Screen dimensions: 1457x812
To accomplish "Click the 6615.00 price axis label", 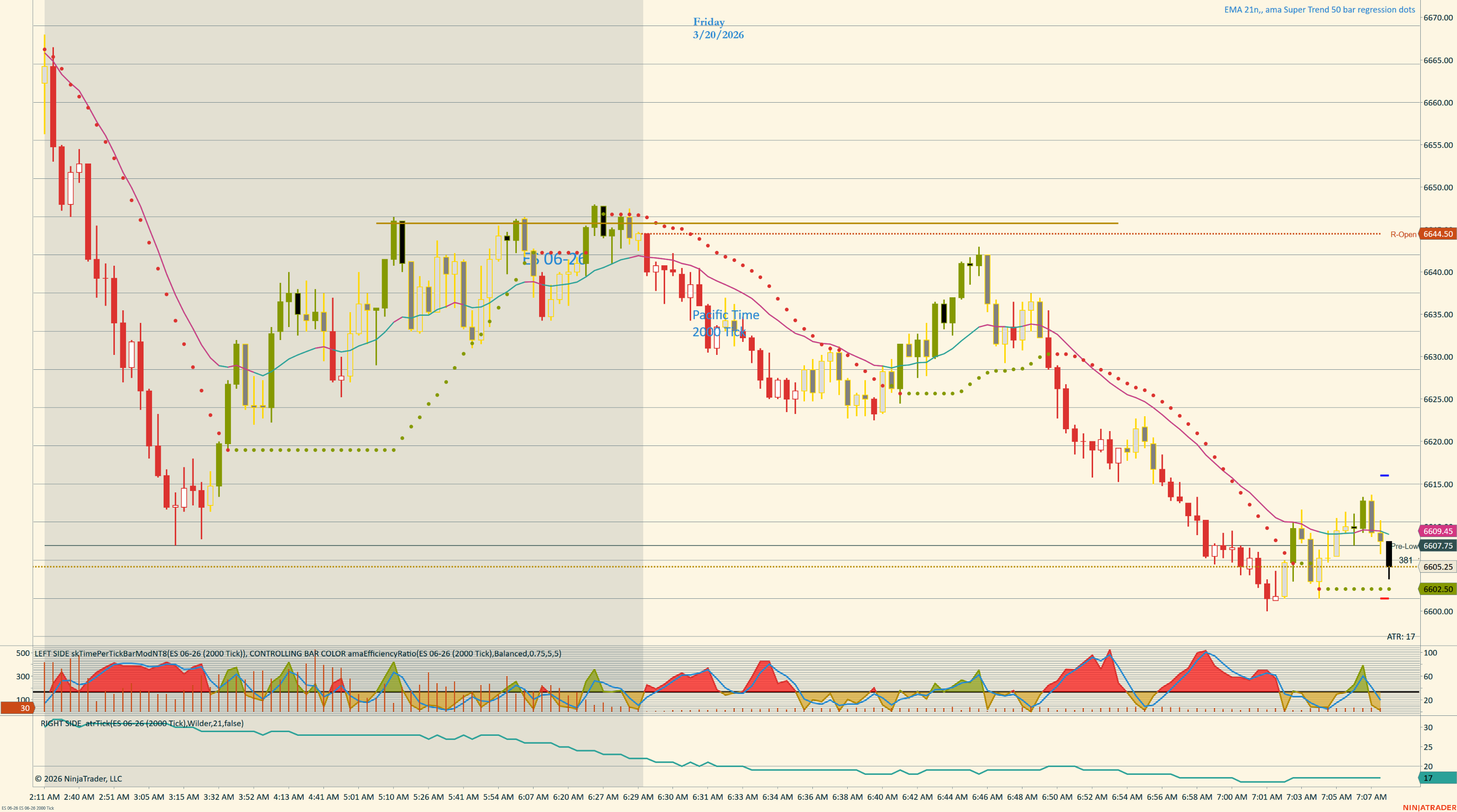I will tap(1438, 484).
